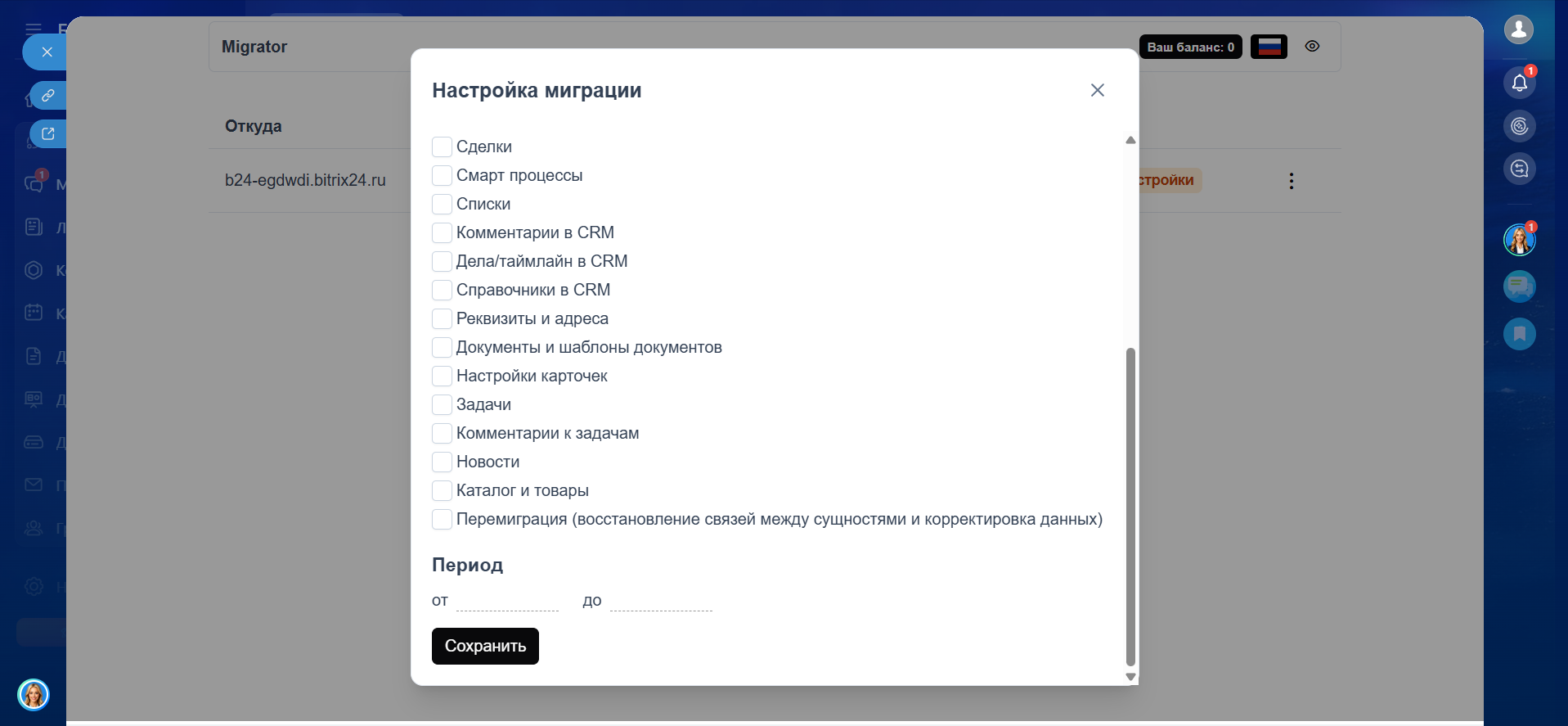
Task: Click the scrollbar down arrow in dialog
Action: 1130,677
